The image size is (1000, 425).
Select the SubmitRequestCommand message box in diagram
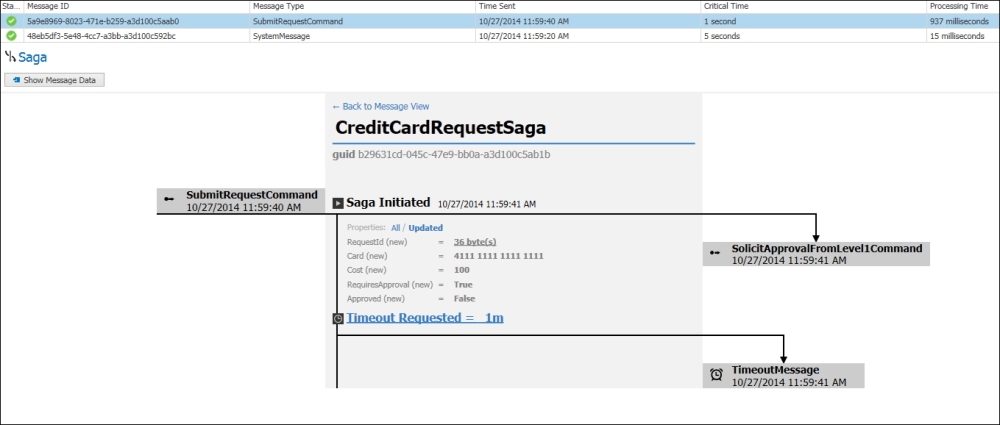pyautogui.click(x=241, y=200)
